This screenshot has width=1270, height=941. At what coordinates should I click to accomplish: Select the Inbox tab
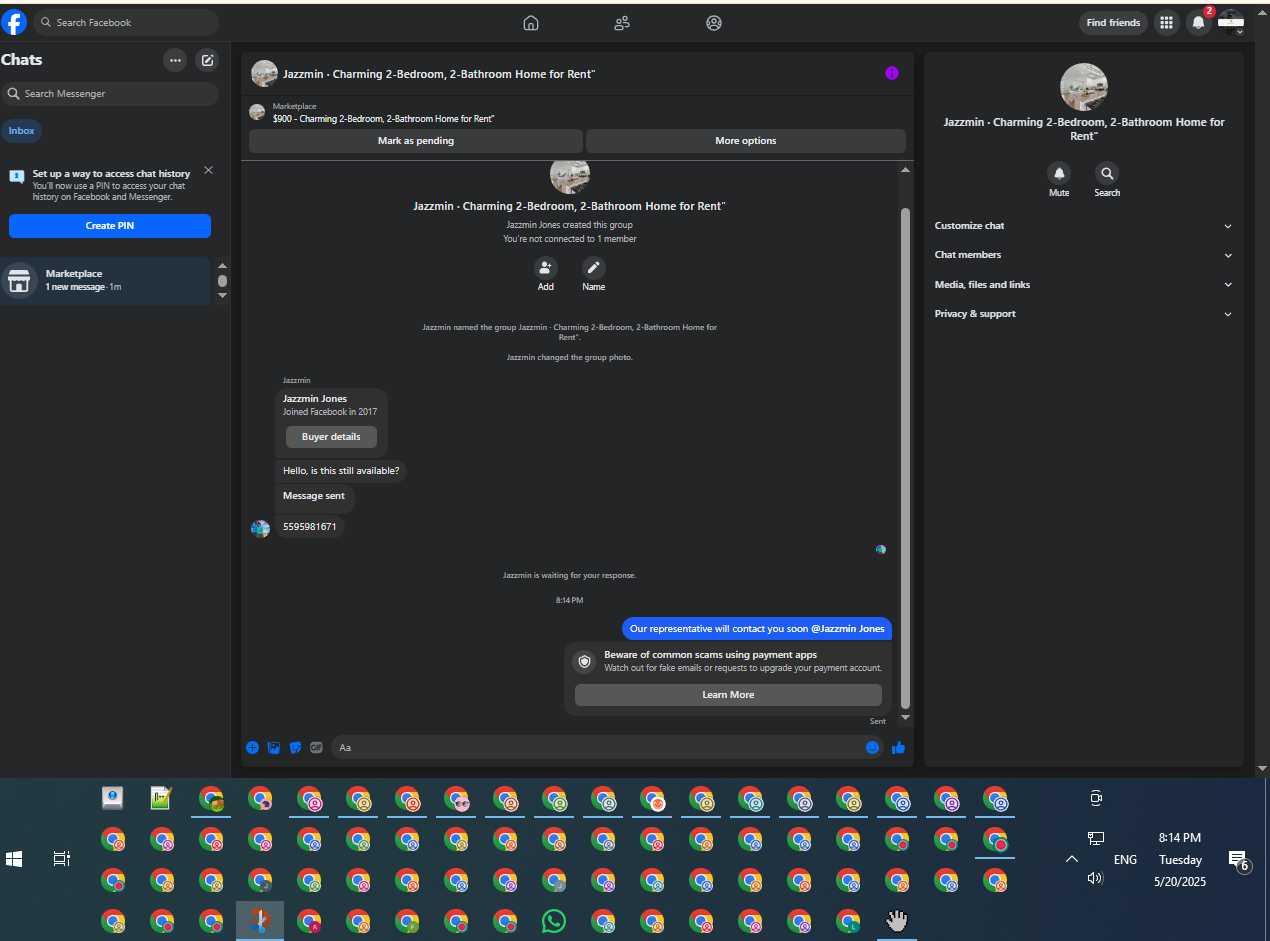tap(22, 131)
